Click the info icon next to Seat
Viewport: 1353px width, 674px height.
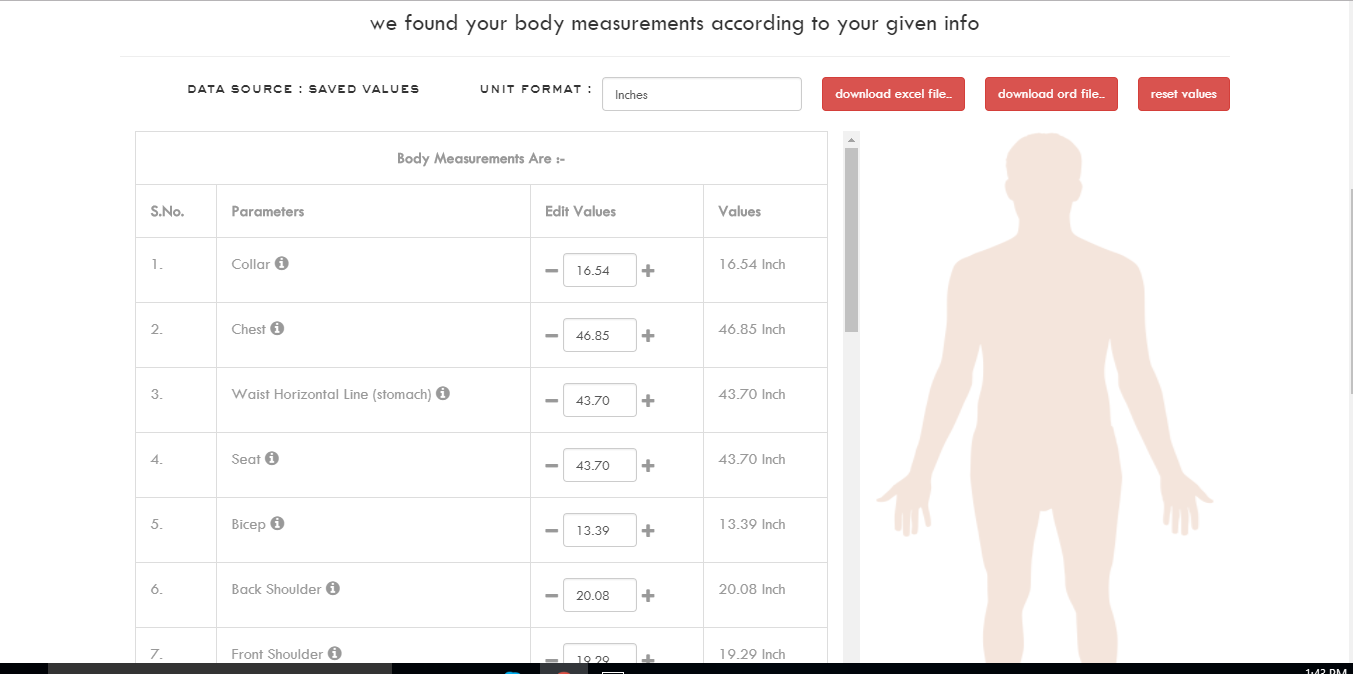point(272,459)
